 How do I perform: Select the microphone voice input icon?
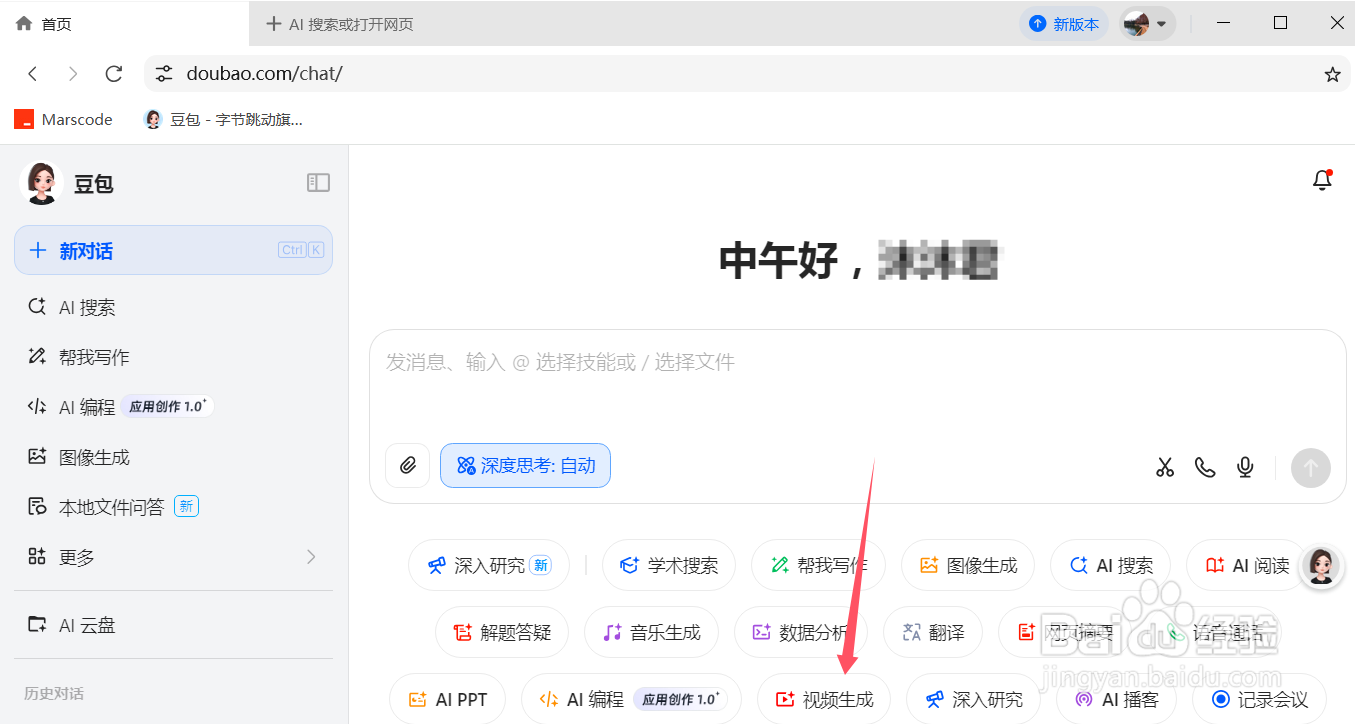(x=1245, y=466)
